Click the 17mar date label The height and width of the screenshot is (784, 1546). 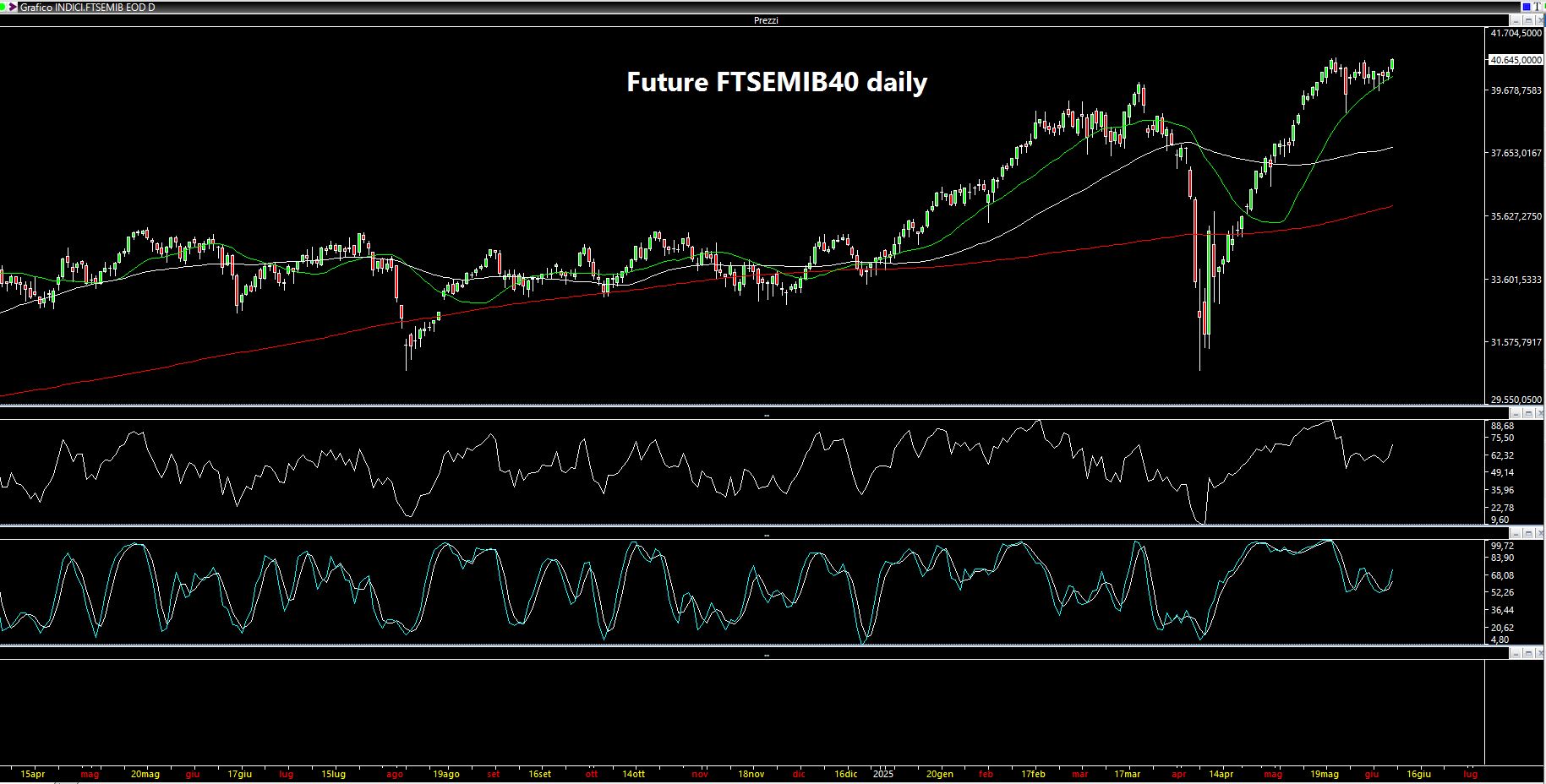1127,774
